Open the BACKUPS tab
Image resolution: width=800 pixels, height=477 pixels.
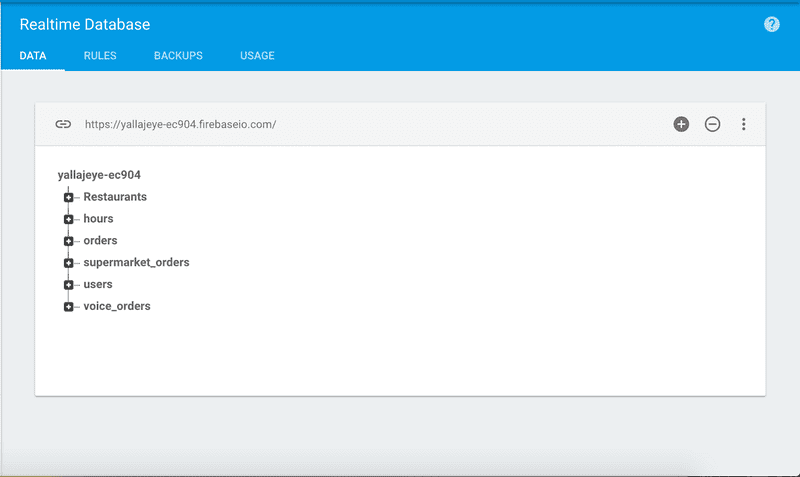(178, 56)
